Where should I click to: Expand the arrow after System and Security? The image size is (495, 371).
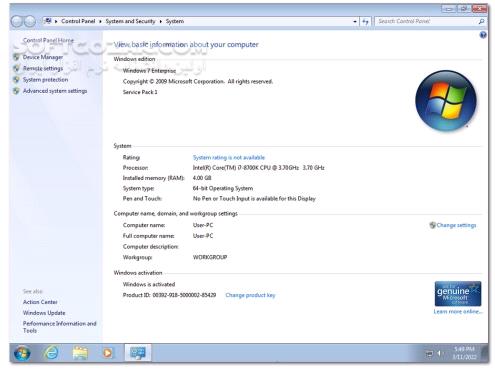tap(161, 21)
